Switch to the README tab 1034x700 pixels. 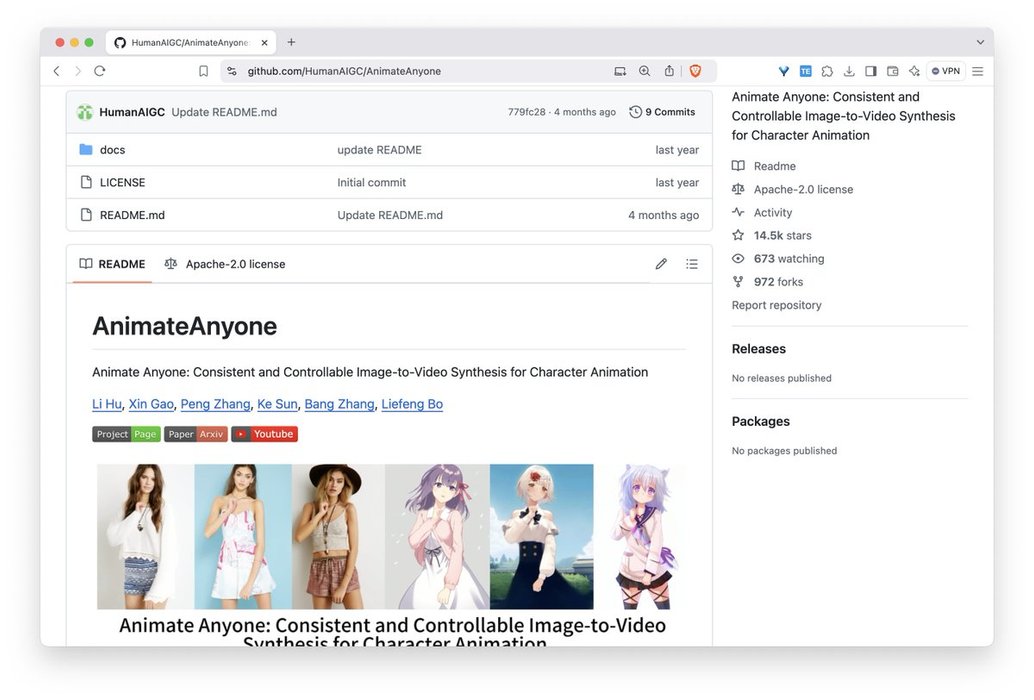coord(112,264)
